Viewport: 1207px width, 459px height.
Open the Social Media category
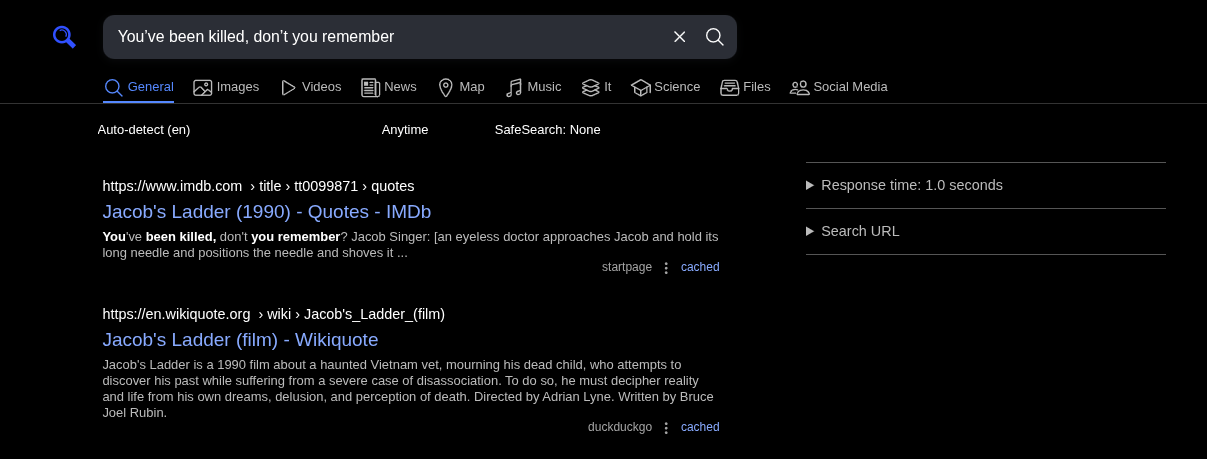[x=838, y=87]
